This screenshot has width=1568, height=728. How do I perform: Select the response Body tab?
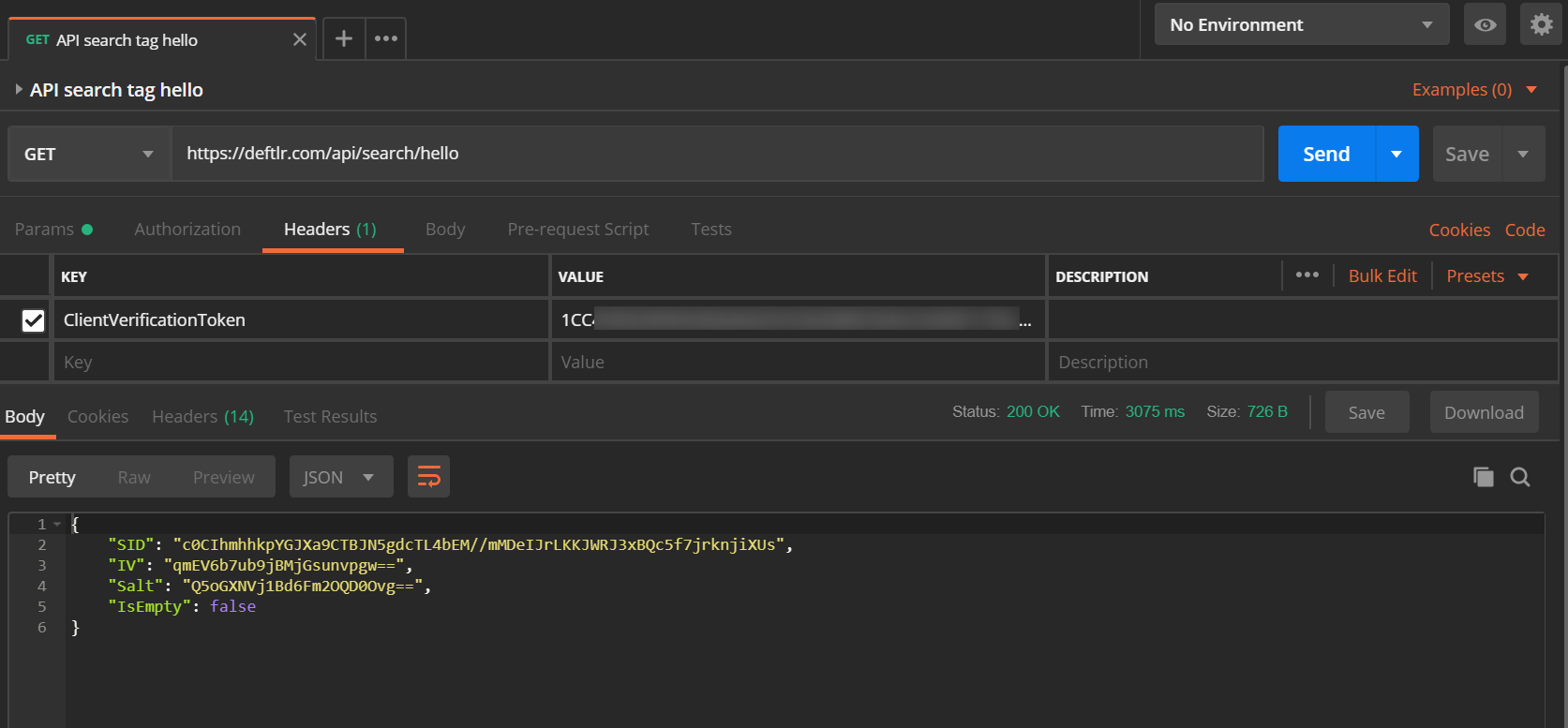point(25,417)
